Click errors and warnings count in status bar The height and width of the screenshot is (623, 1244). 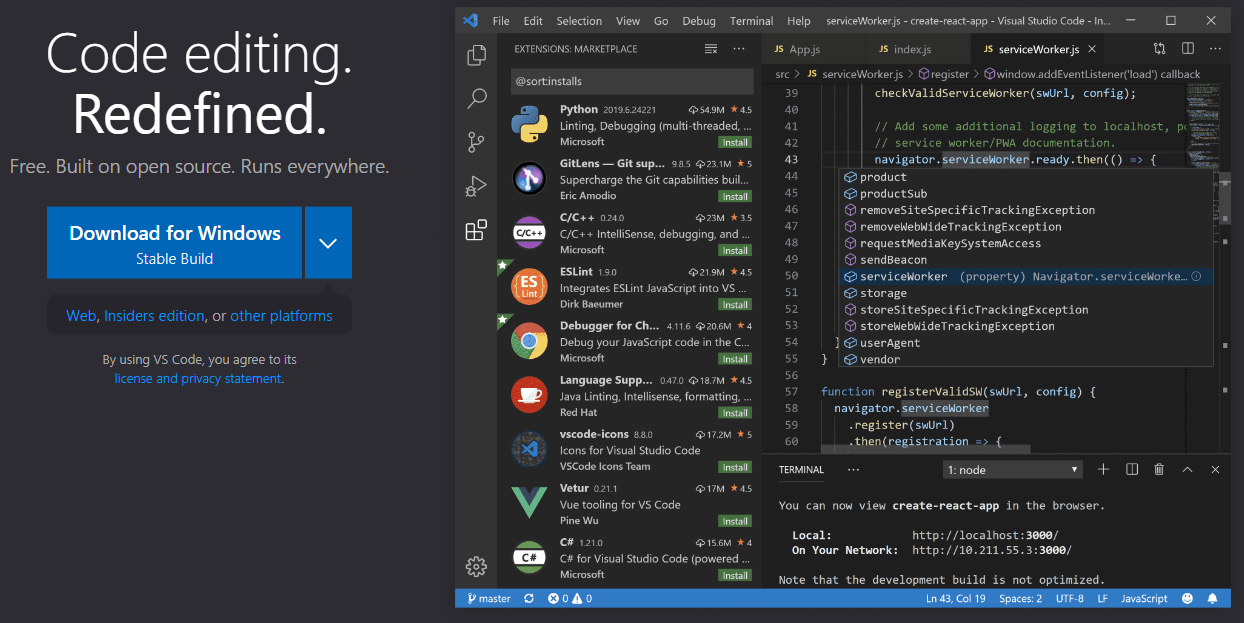click(x=570, y=598)
